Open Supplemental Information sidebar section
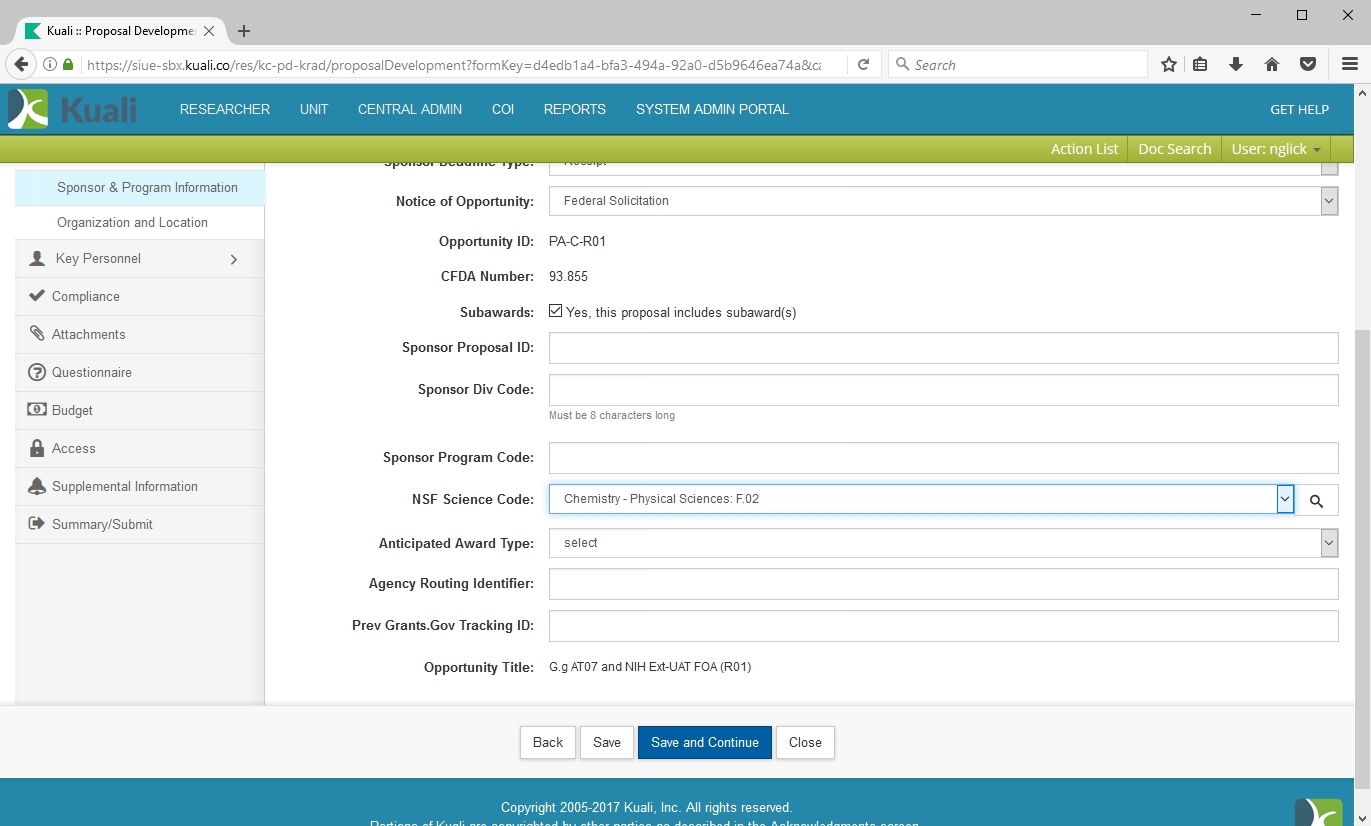Screen dimensions: 1371x826 [x=124, y=486]
